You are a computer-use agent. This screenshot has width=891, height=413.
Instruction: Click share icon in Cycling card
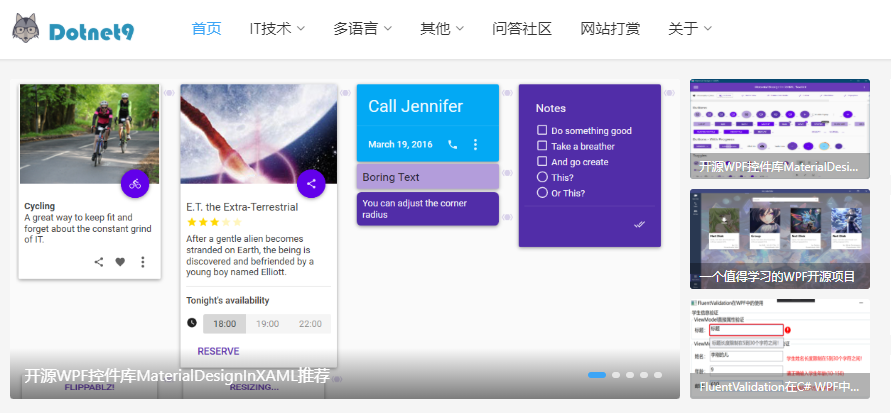pos(99,262)
